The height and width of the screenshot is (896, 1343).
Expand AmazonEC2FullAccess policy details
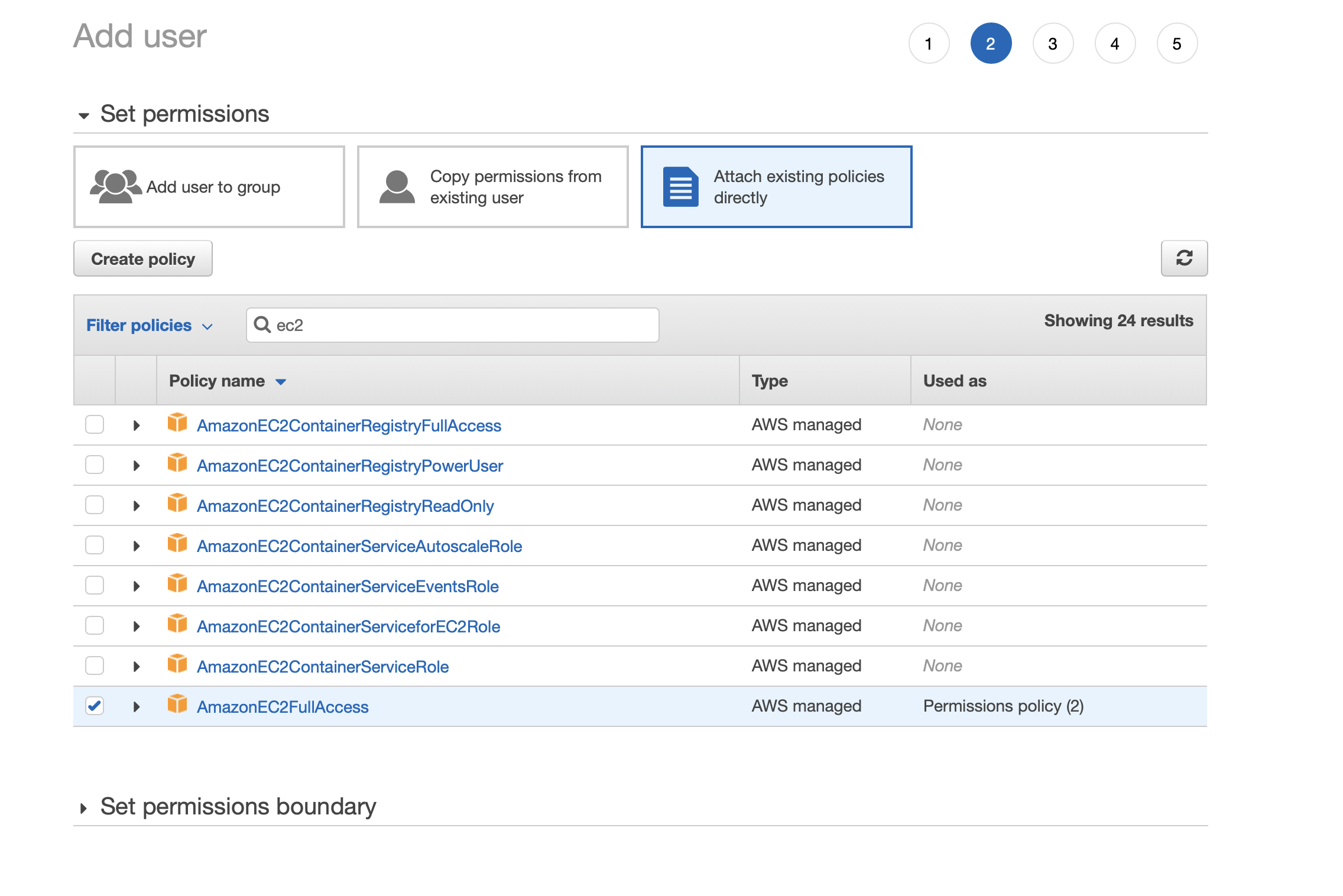(137, 707)
